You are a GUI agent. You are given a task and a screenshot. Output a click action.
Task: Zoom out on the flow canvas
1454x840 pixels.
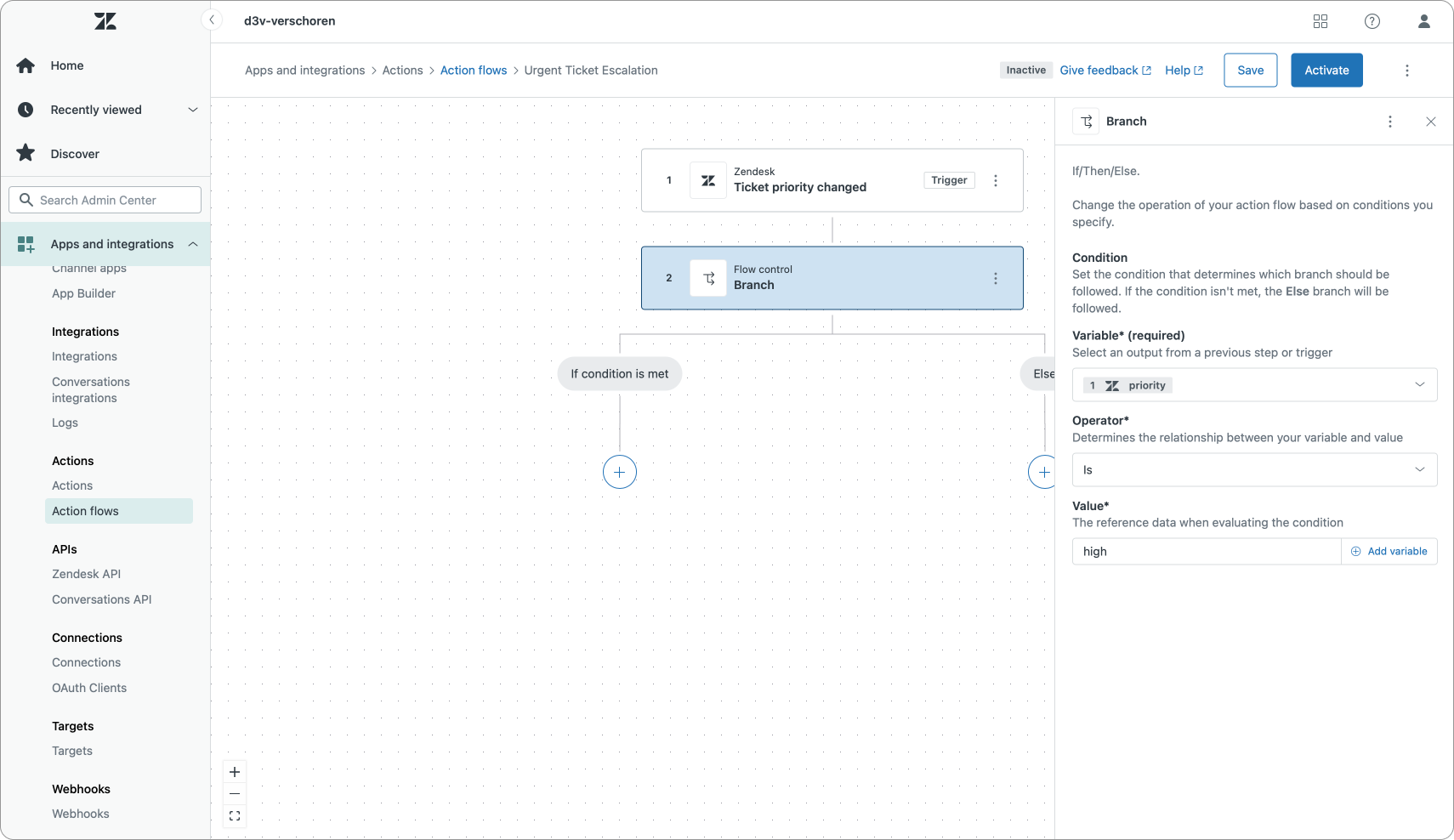tap(235, 794)
